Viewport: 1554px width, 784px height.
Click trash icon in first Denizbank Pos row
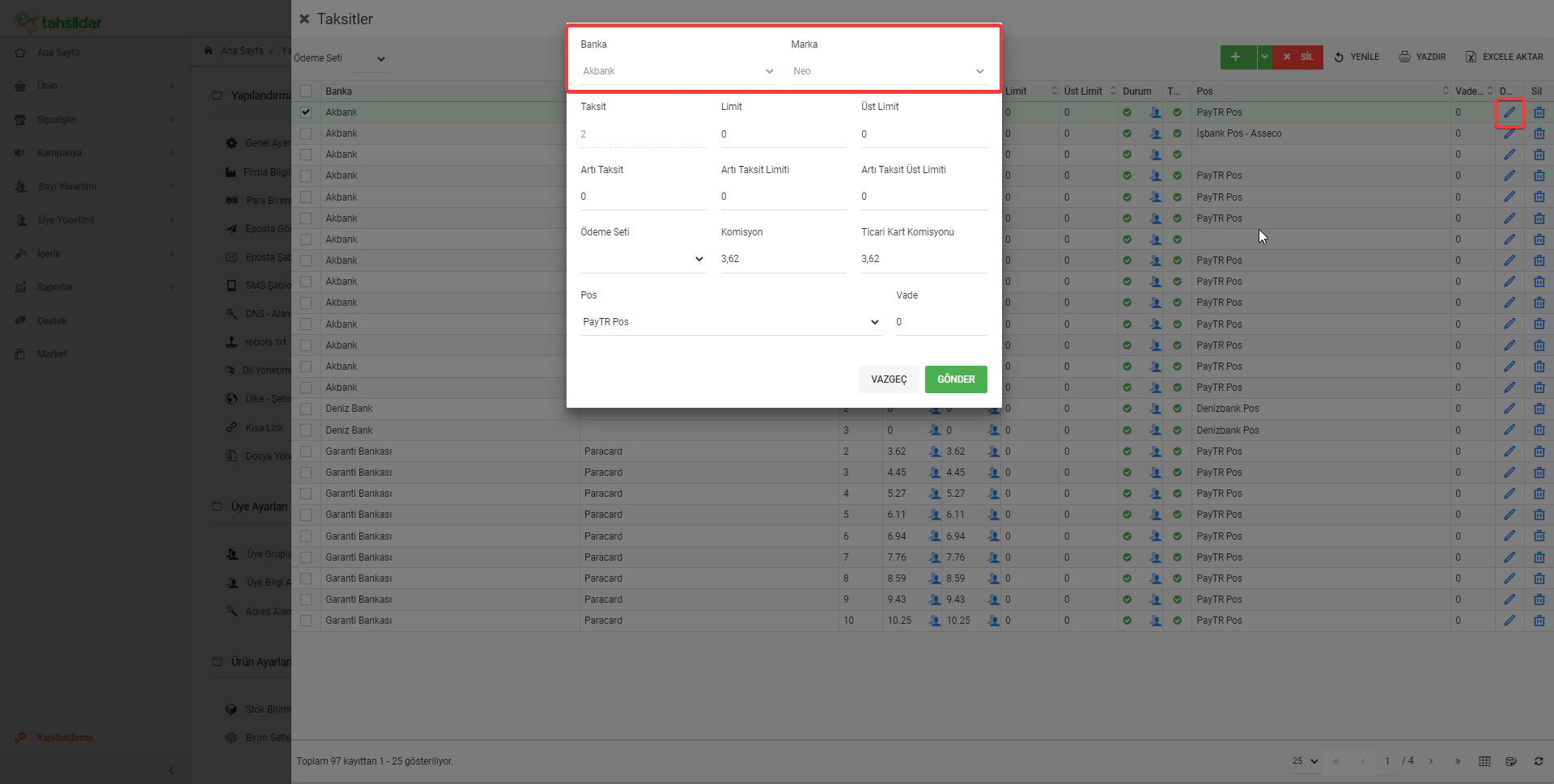(x=1539, y=409)
